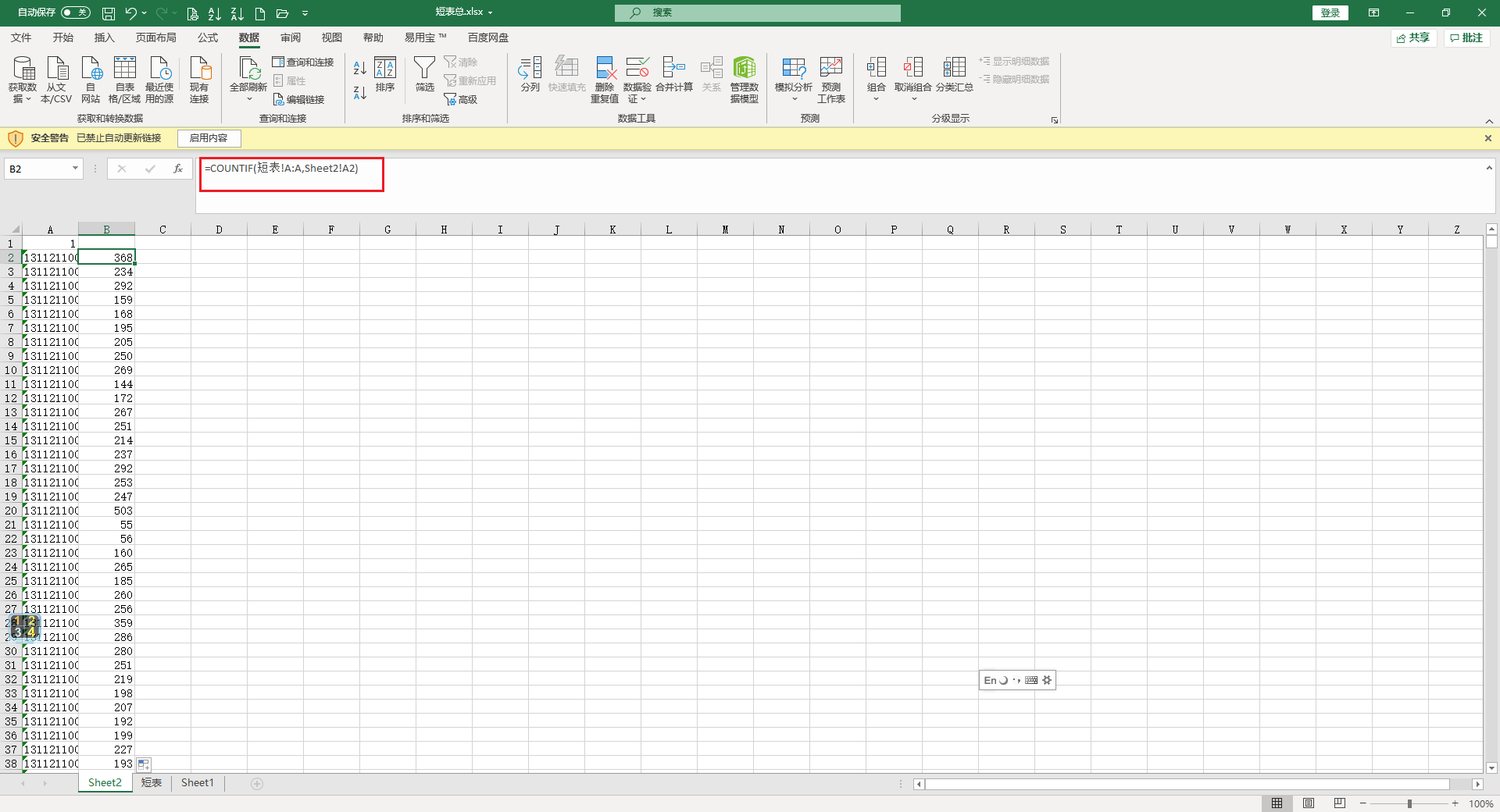
Task: Save the workbook from the quick access toolbar
Action: point(109,13)
